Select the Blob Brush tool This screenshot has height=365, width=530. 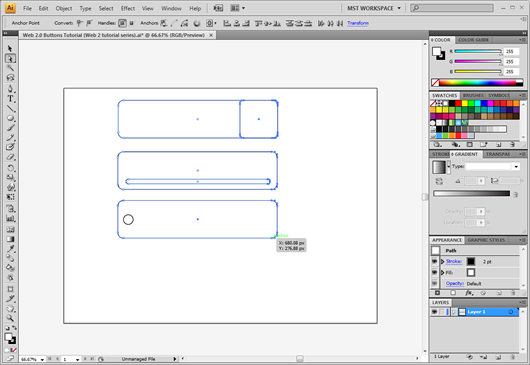click(10, 147)
